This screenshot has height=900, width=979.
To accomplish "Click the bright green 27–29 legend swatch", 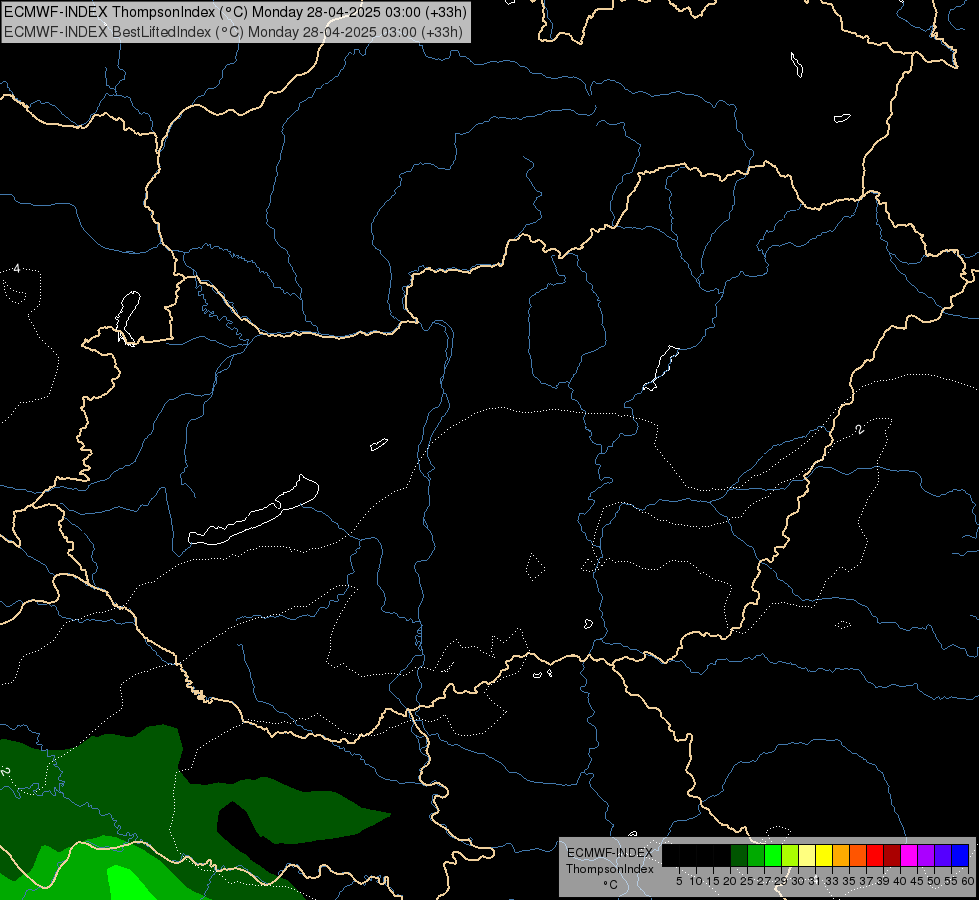I will pyautogui.click(x=773, y=855).
